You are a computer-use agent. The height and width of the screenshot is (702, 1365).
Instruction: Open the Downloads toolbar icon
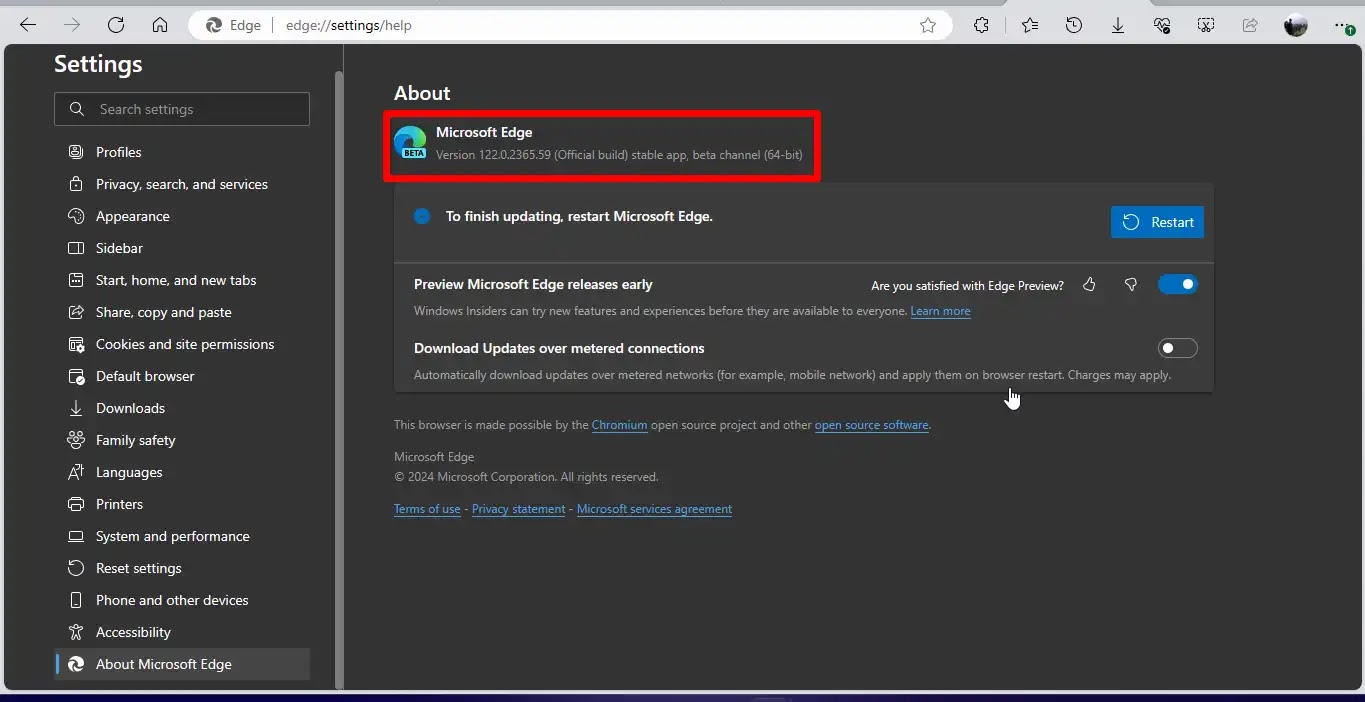(x=1118, y=25)
